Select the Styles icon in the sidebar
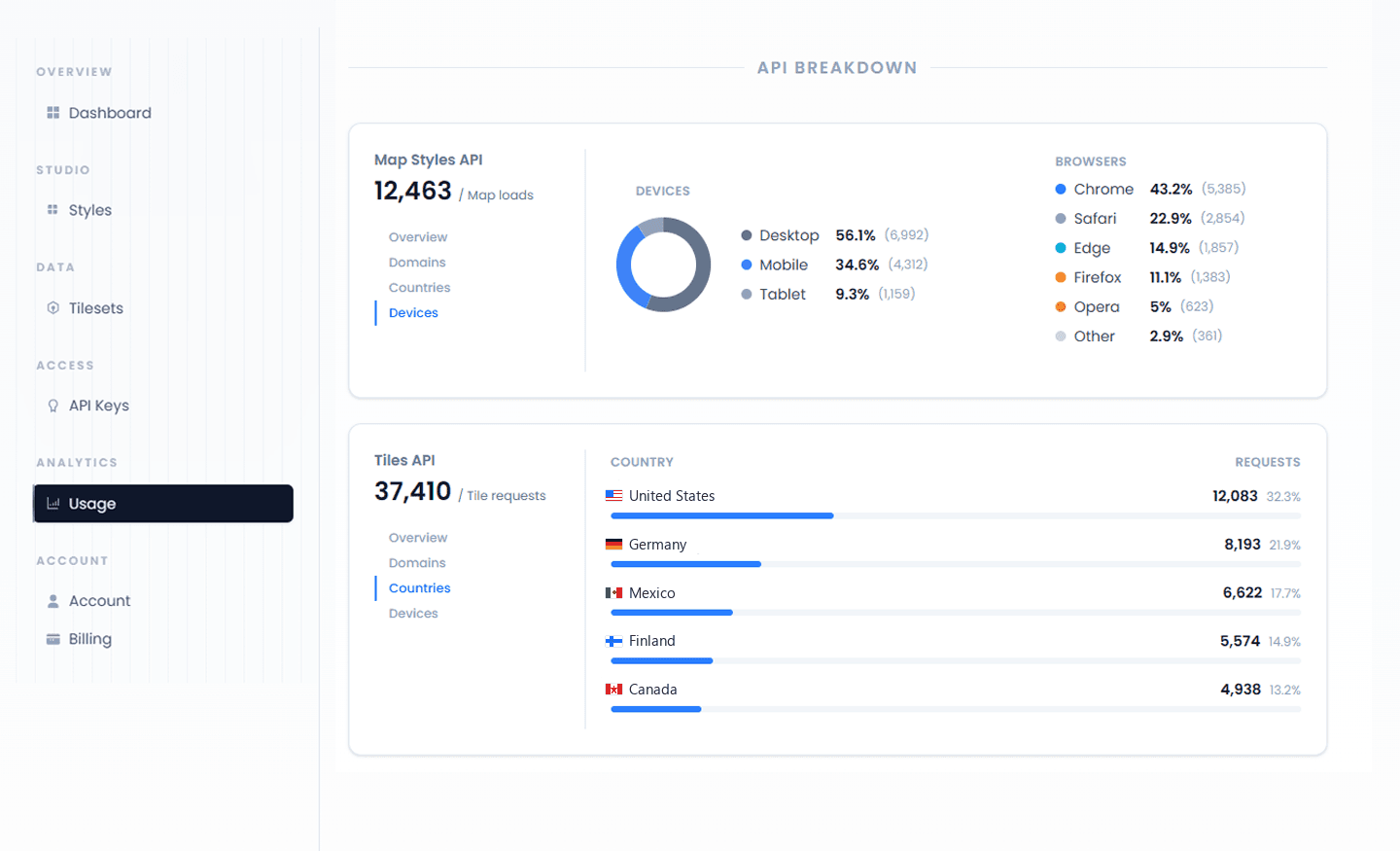The image size is (1400, 851). (x=52, y=210)
